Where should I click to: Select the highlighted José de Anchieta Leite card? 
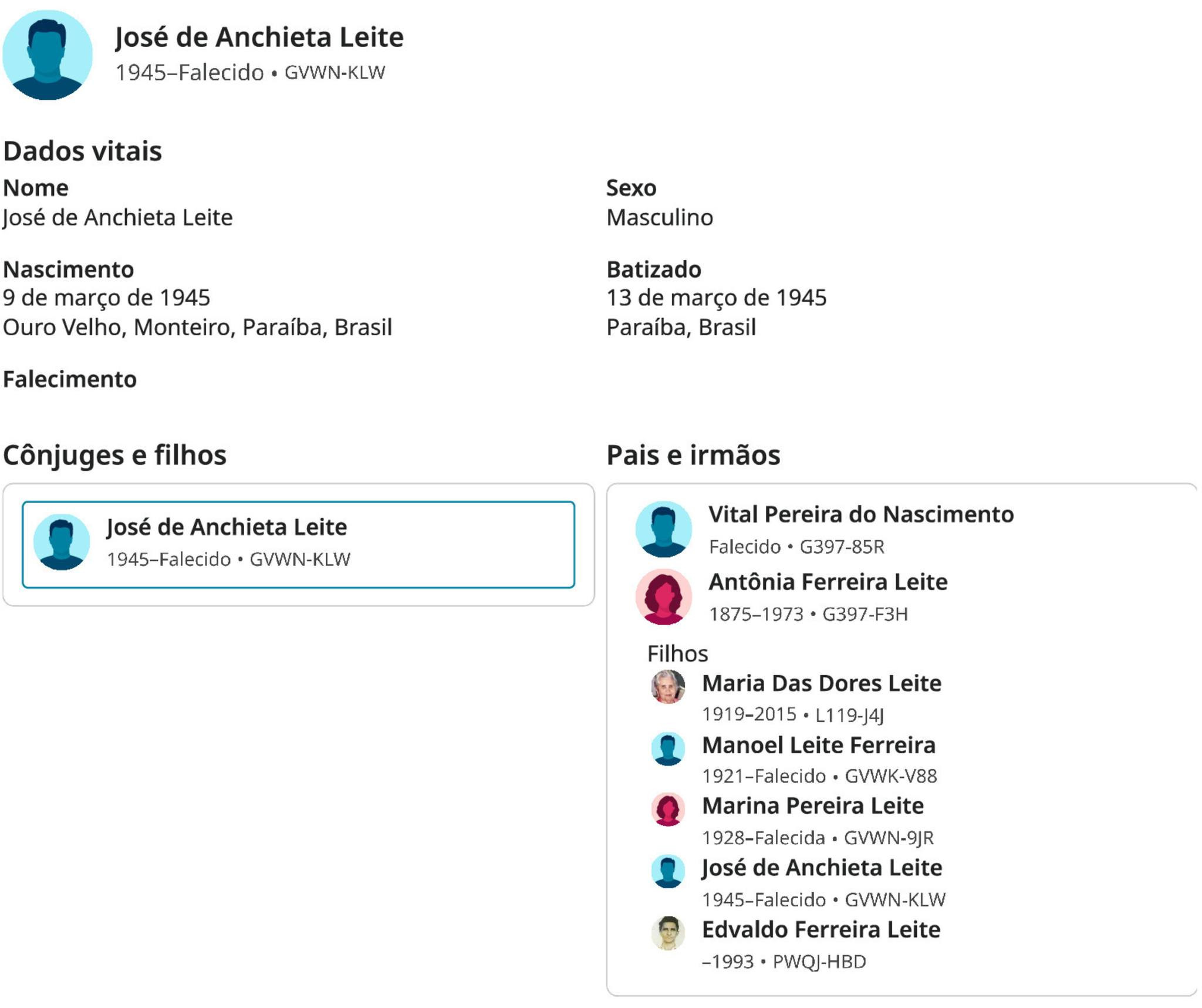(x=298, y=544)
